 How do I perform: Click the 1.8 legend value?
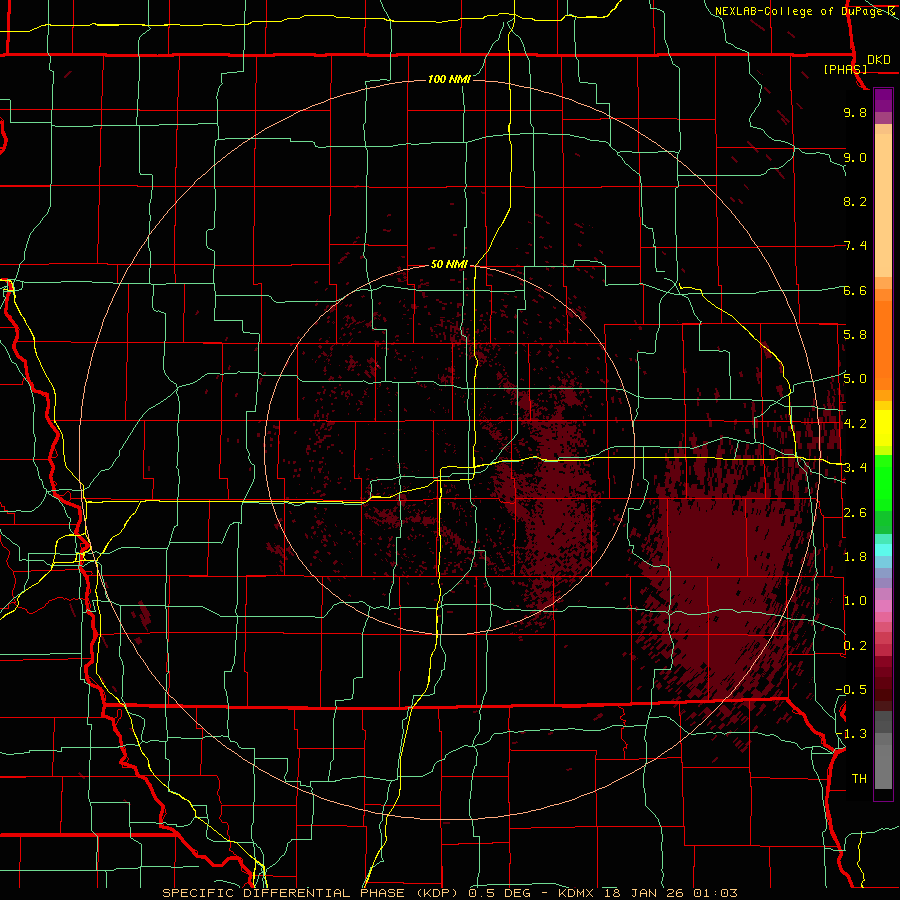855,556
